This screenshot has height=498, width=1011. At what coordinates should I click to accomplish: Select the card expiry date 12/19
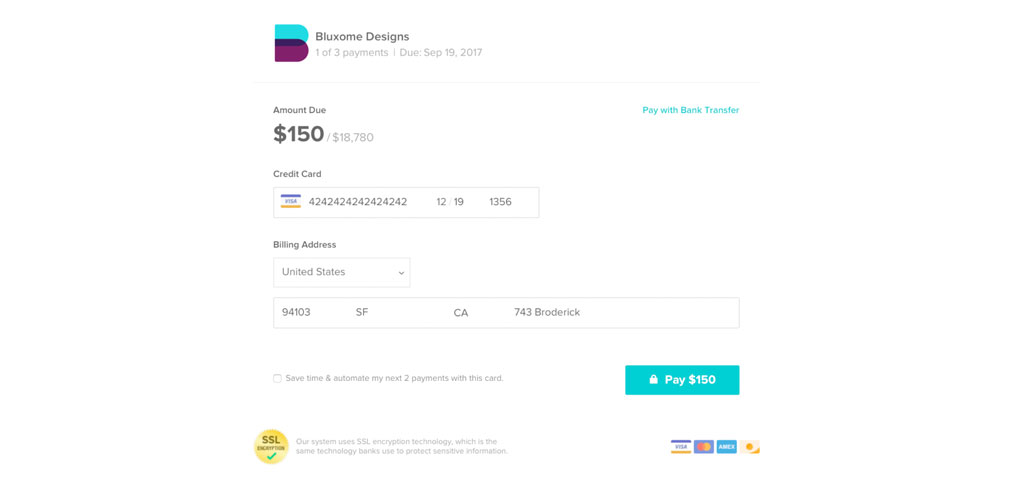(450, 202)
